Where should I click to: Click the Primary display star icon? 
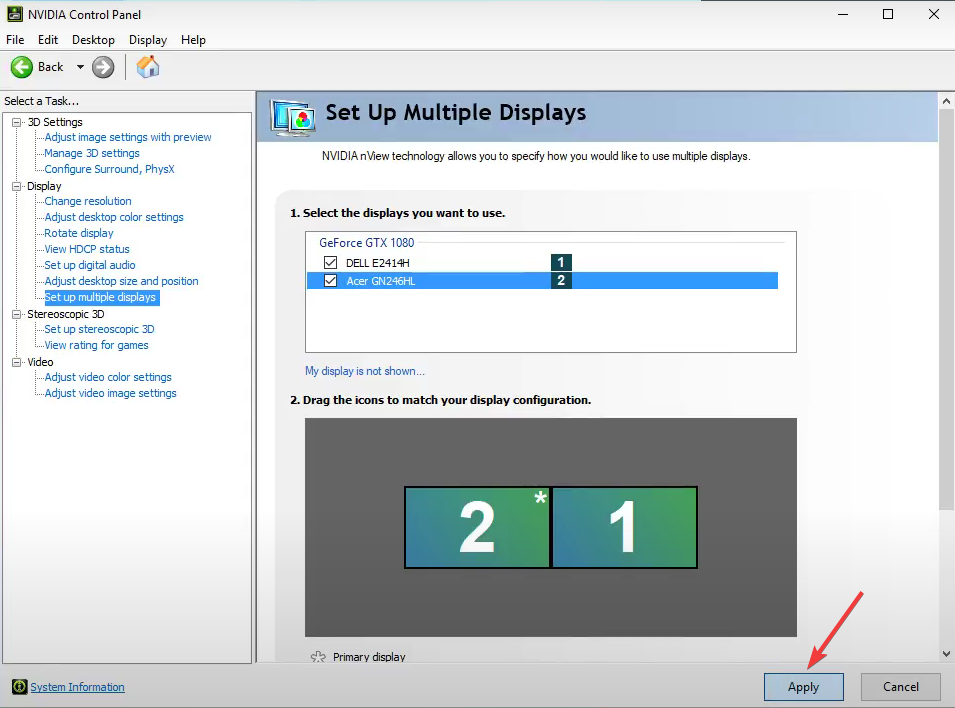pos(318,657)
